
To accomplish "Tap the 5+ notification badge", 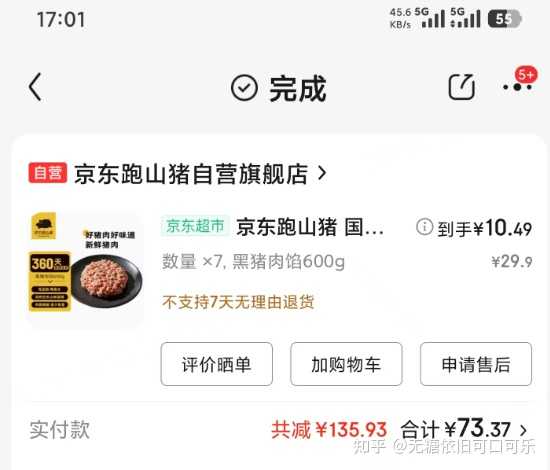I will (526, 74).
